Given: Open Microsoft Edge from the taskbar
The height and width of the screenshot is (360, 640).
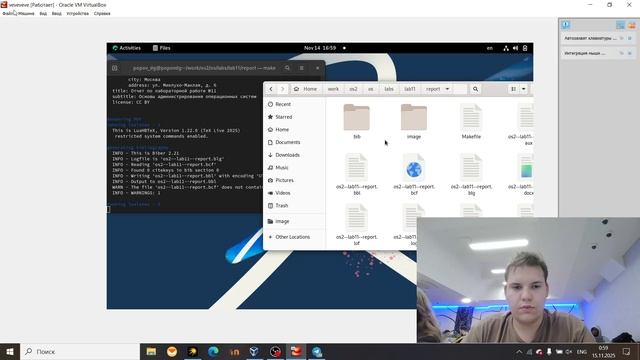Looking at the screenshot, I should pyautogui.click(x=213, y=351).
